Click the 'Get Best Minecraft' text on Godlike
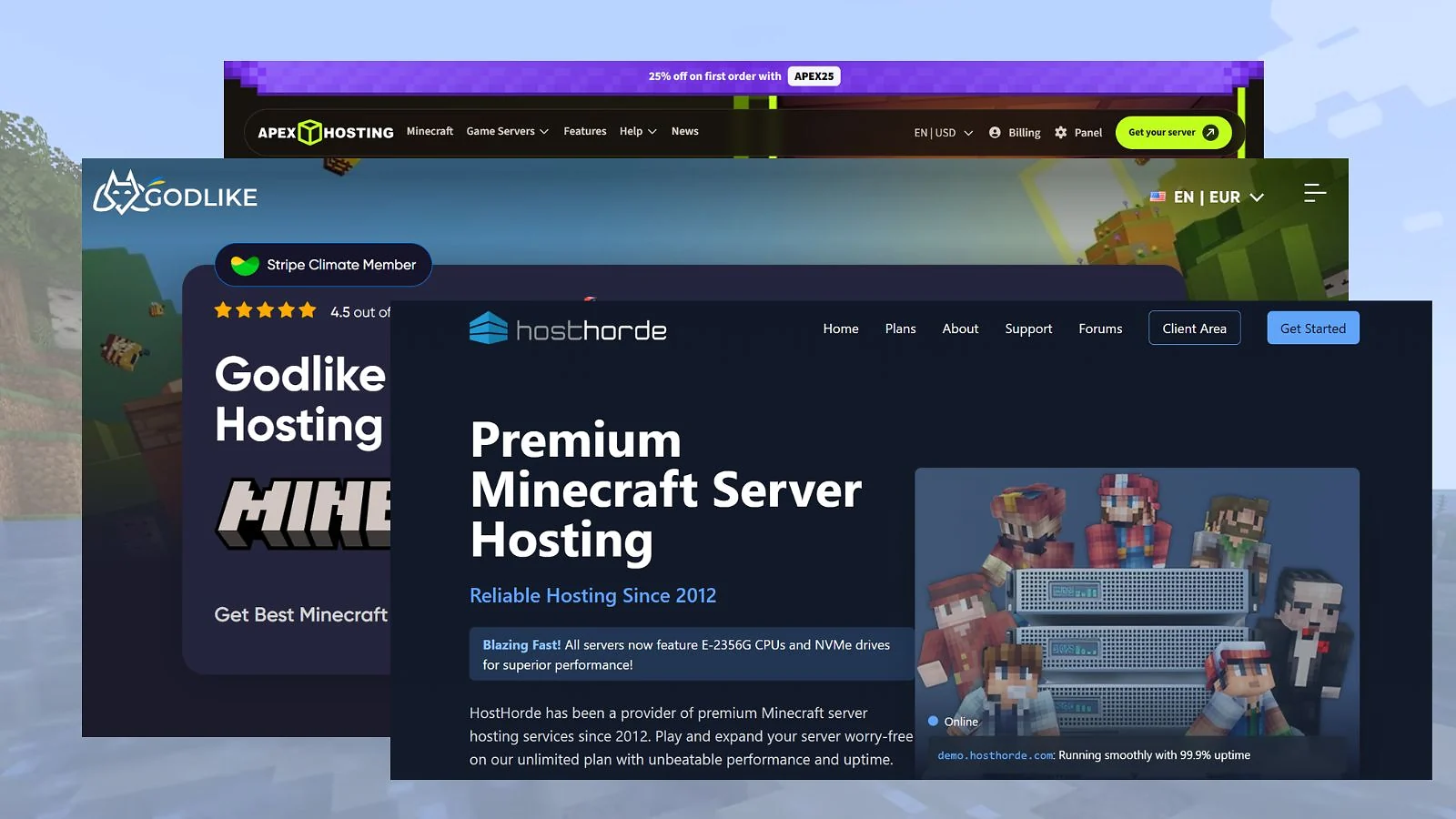 pyautogui.click(x=301, y=614)
